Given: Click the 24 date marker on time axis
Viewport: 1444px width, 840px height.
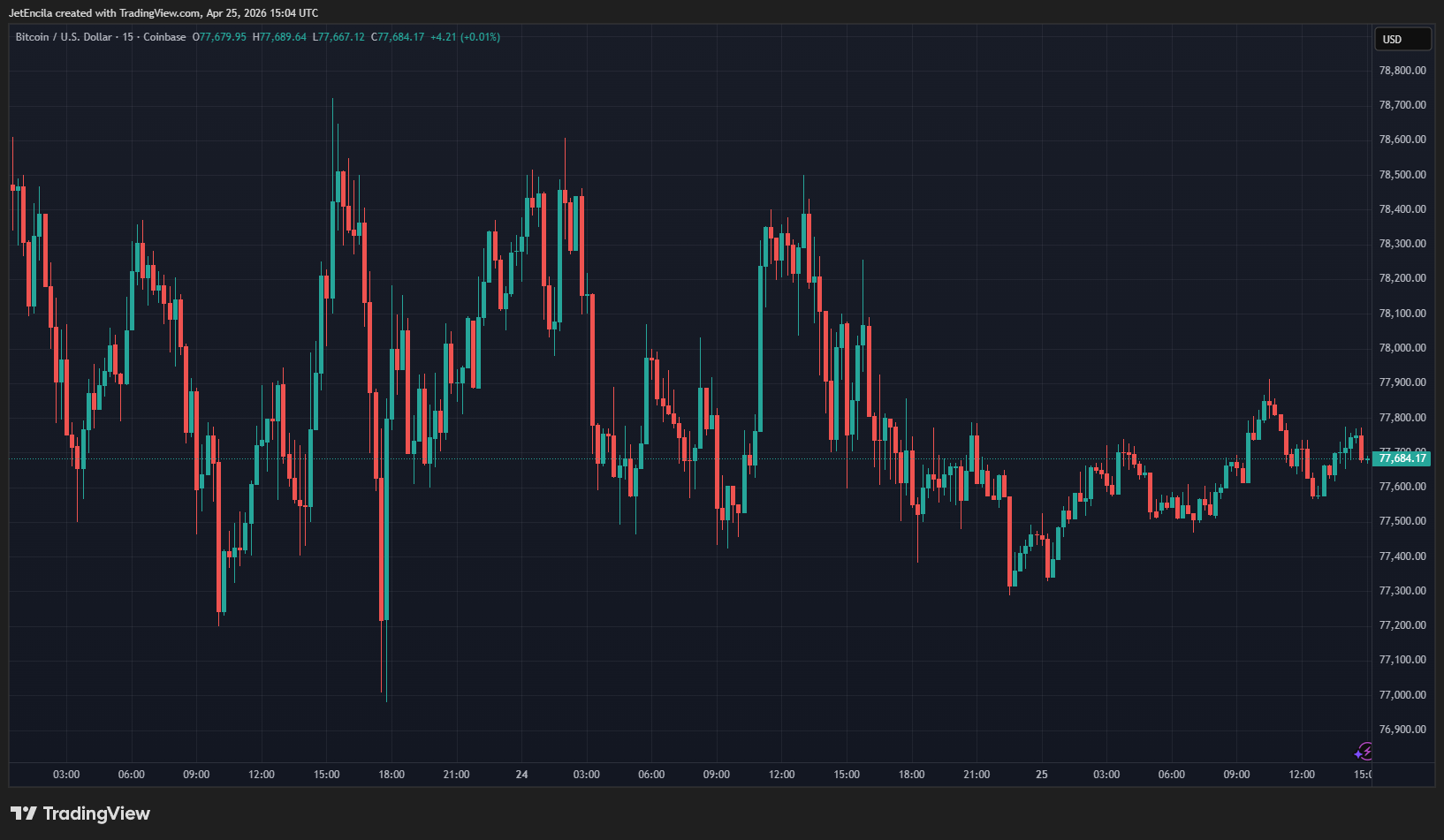Looking at the screenshot, I should (x=521, y=775).
